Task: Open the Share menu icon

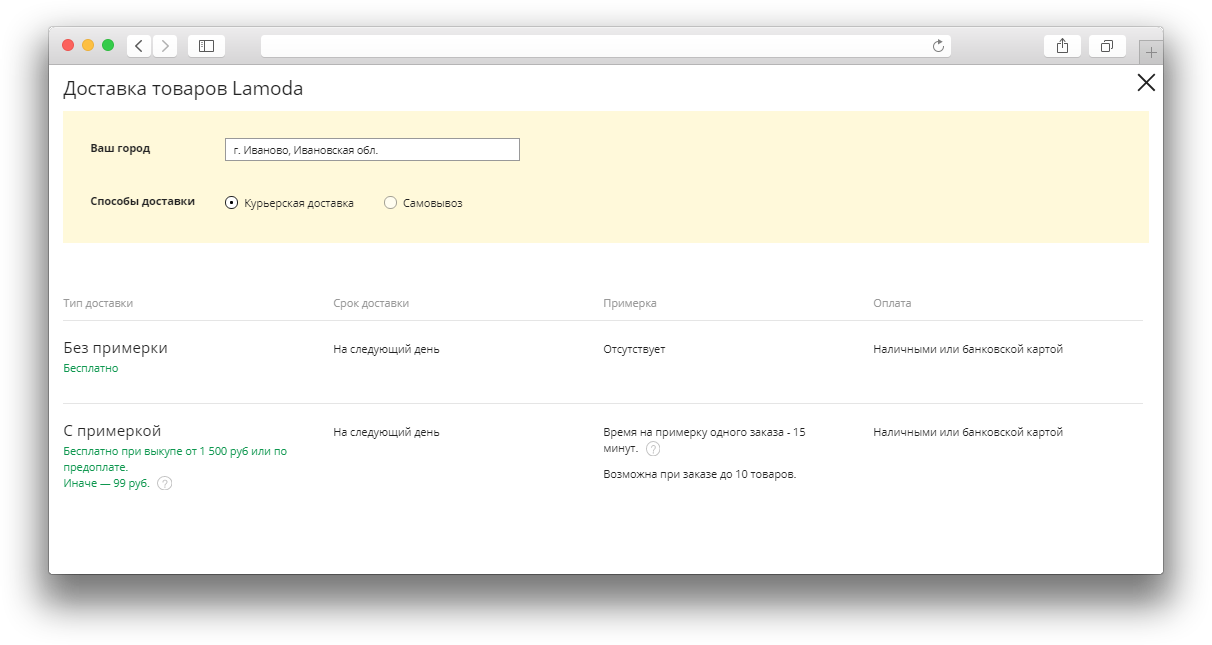Action: click(1062, 46)
